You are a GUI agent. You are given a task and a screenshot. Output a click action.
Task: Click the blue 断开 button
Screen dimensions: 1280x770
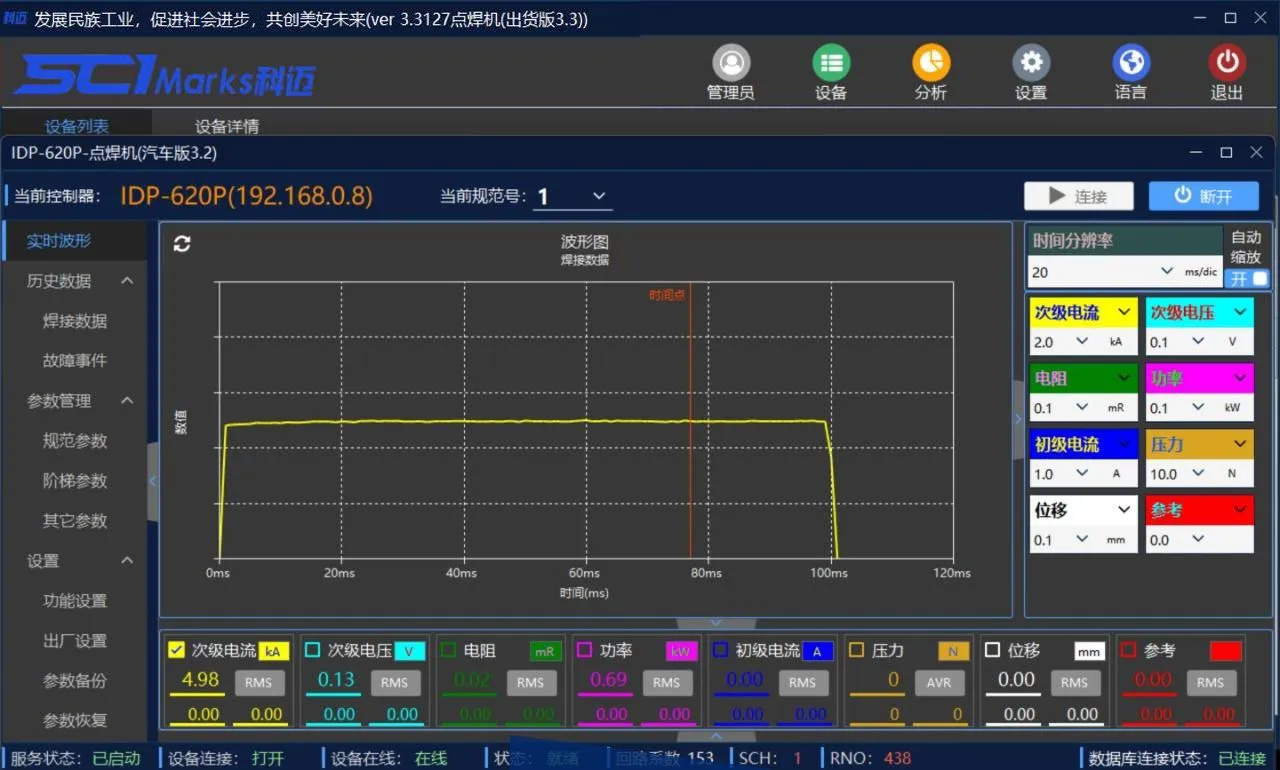(x=1203, y=196)
